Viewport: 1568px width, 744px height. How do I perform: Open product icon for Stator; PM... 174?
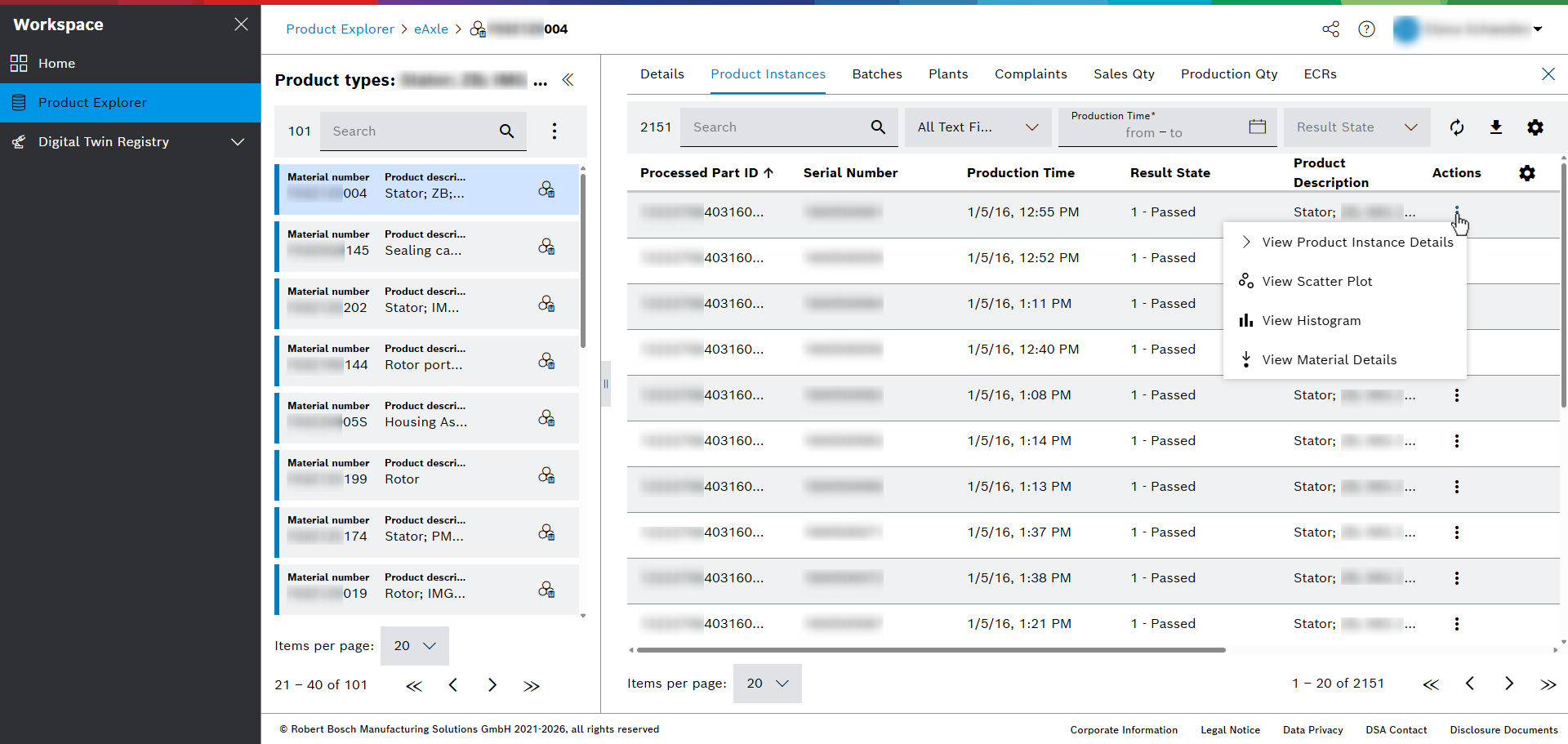click(x=546, y=532)
